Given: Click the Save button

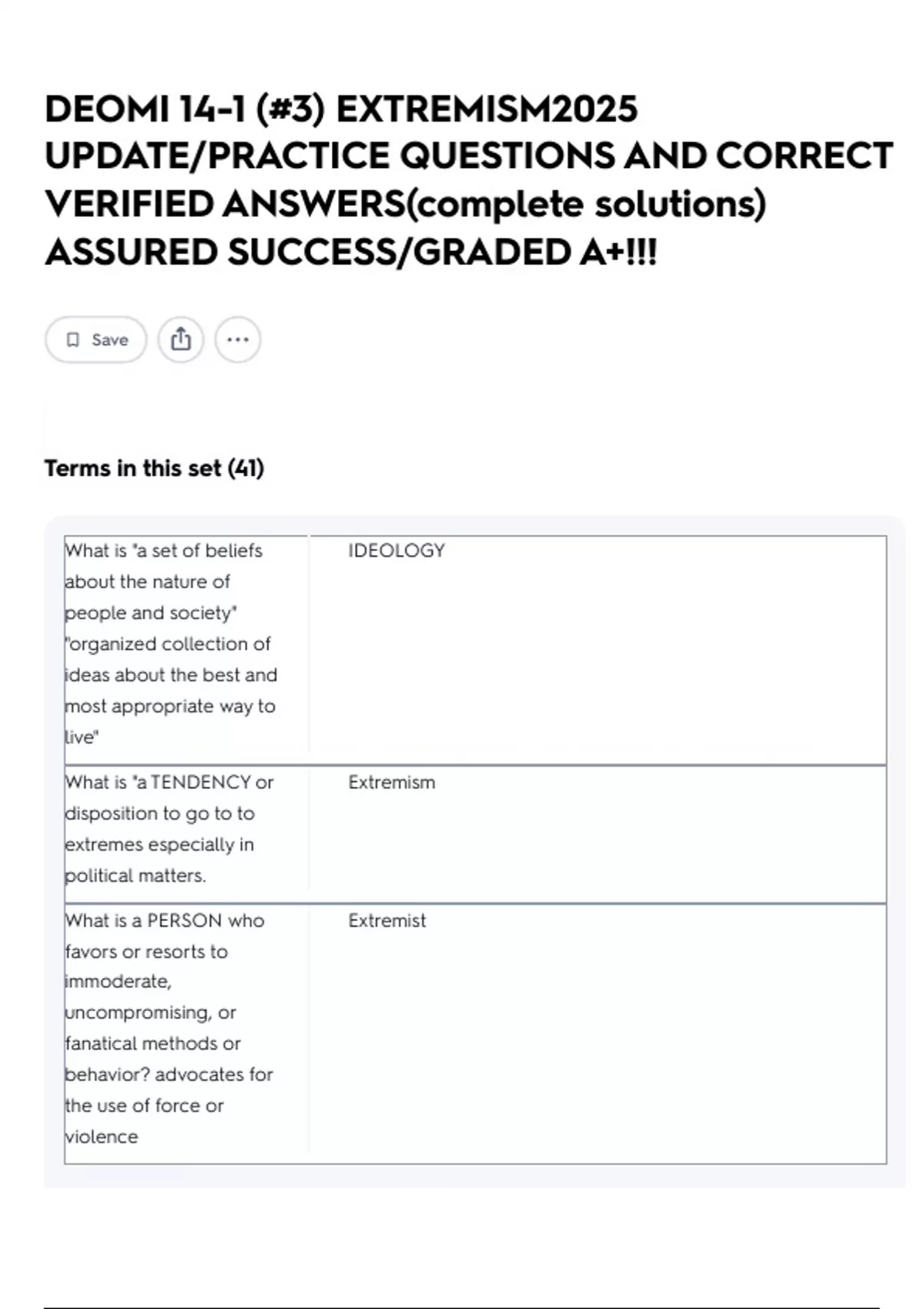Looking at the screenshot, I should pyautogui.click(x=96, y=340).
